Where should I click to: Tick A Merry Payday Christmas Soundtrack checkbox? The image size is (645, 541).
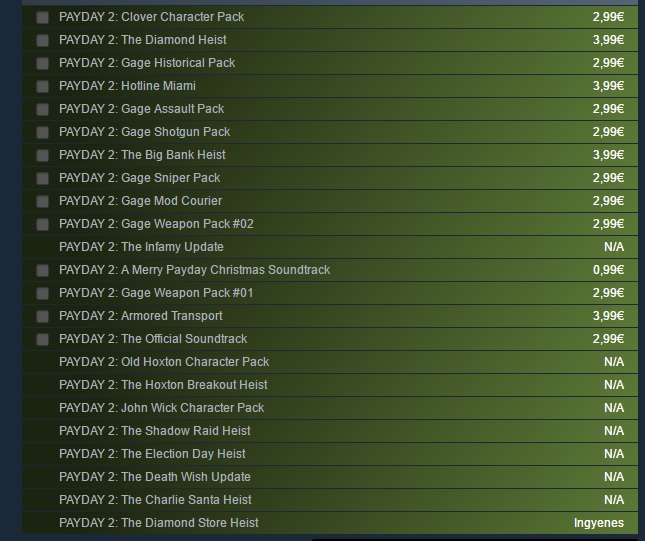(42, 270)
